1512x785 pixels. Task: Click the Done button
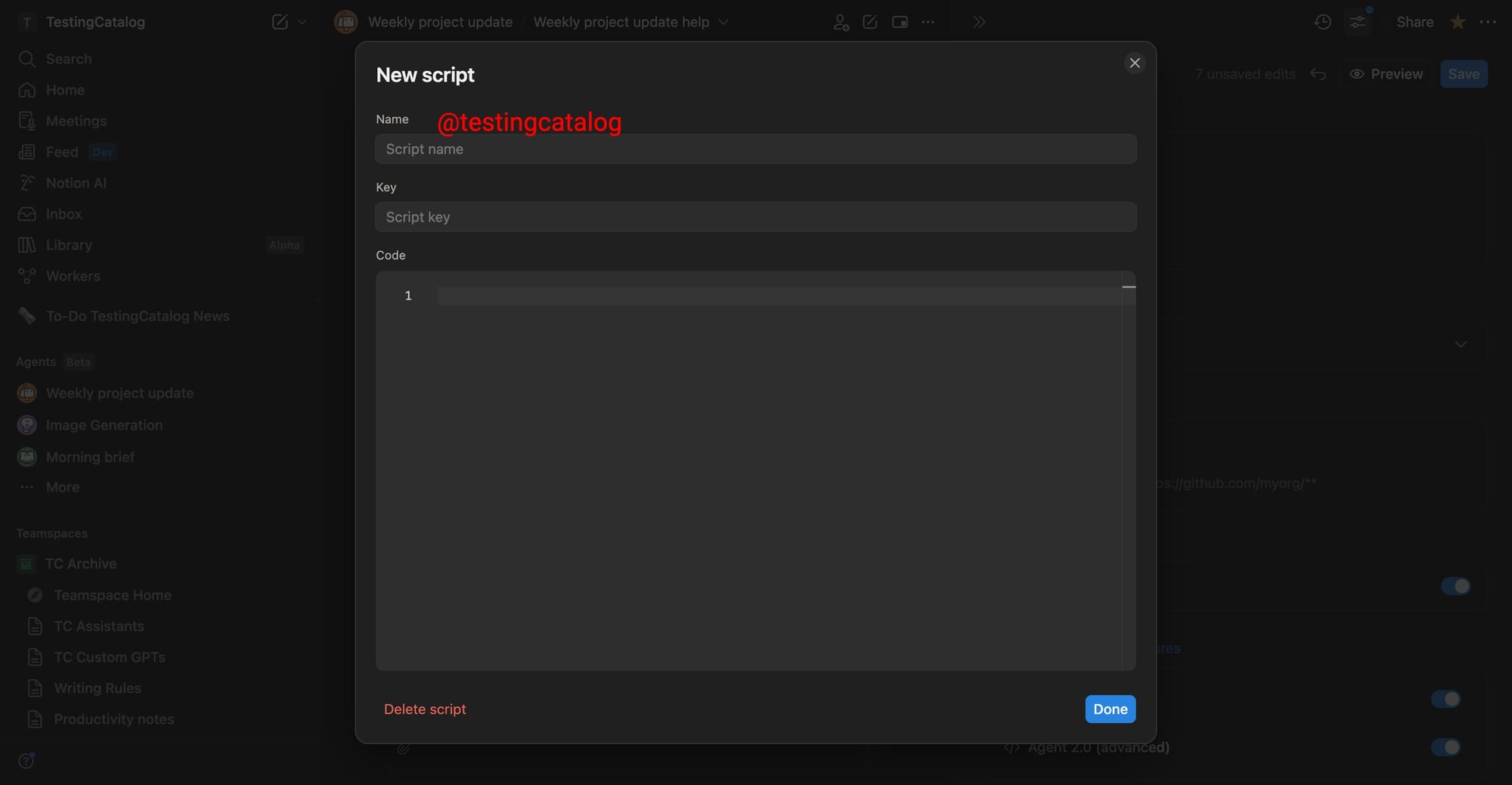1110,709
